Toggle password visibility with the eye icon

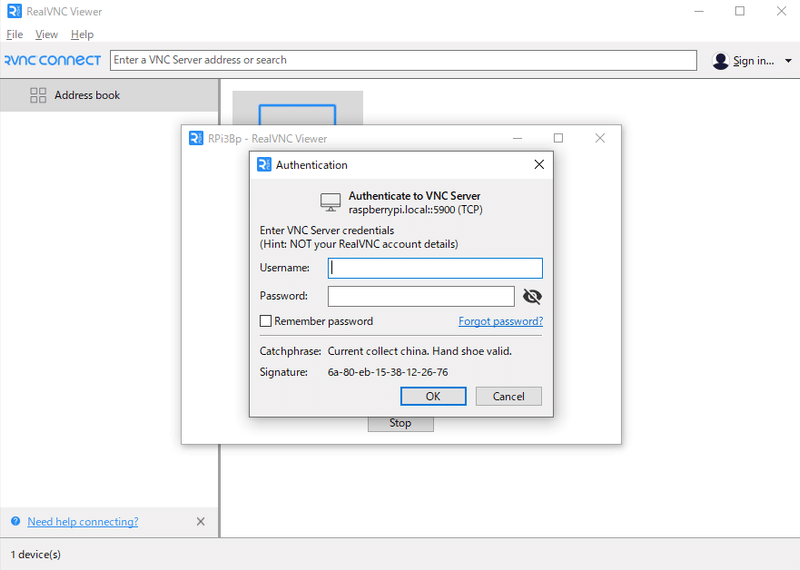pyautogui.click(x=532, y=296)
